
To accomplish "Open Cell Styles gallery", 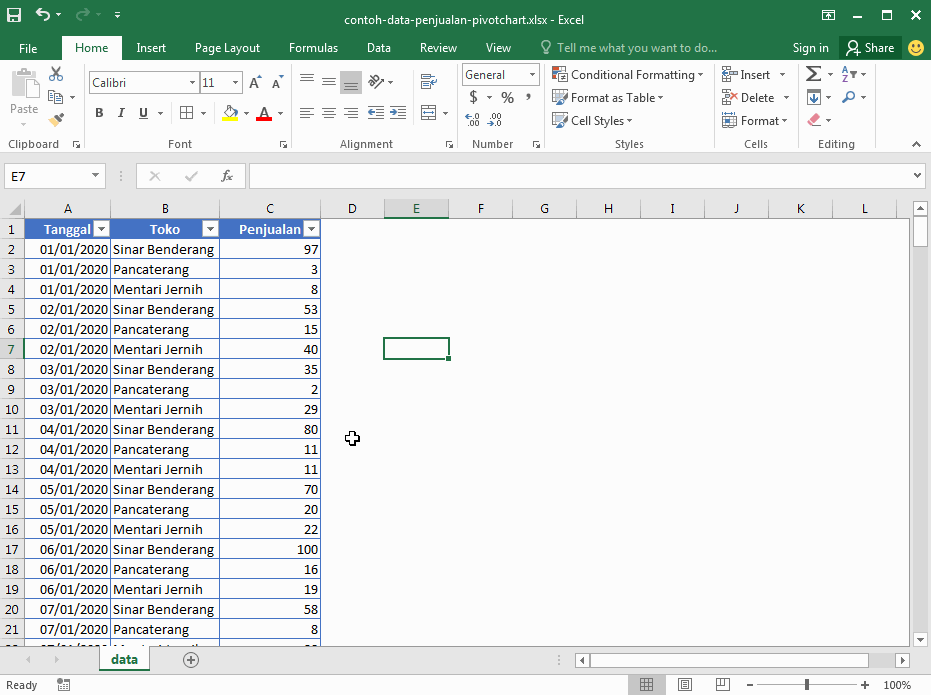I will (x=592, y=120).
